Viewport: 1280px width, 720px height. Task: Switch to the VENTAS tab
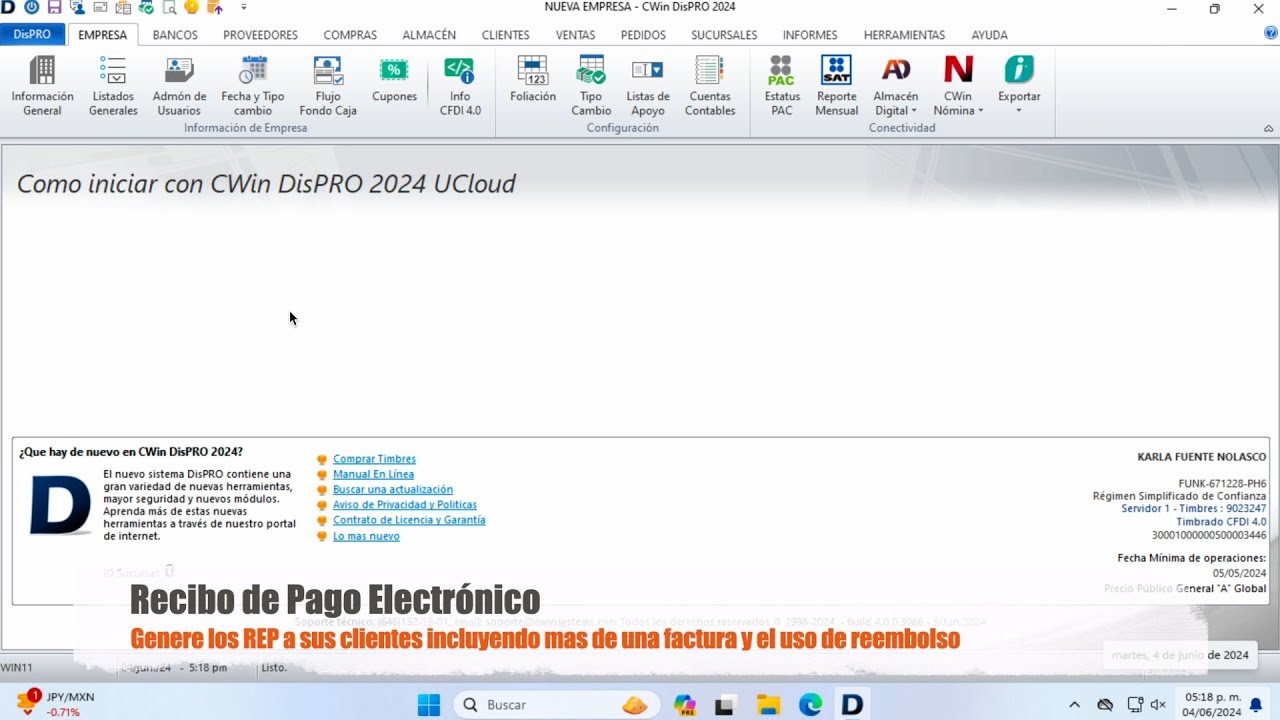pos(575,35)
